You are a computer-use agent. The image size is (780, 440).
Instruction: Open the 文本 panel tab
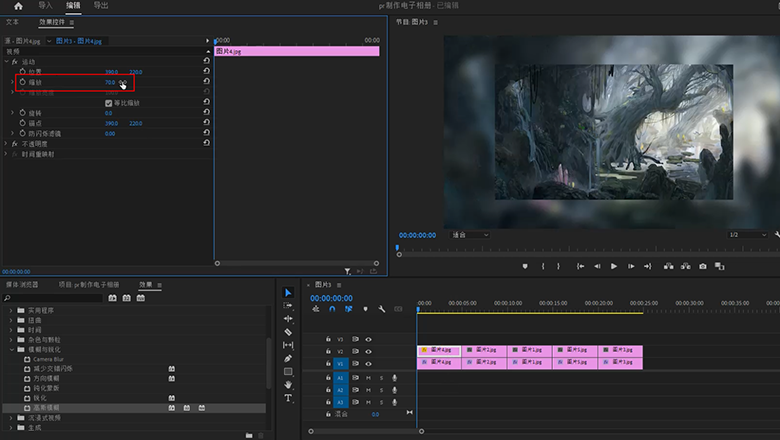[12, 22]
